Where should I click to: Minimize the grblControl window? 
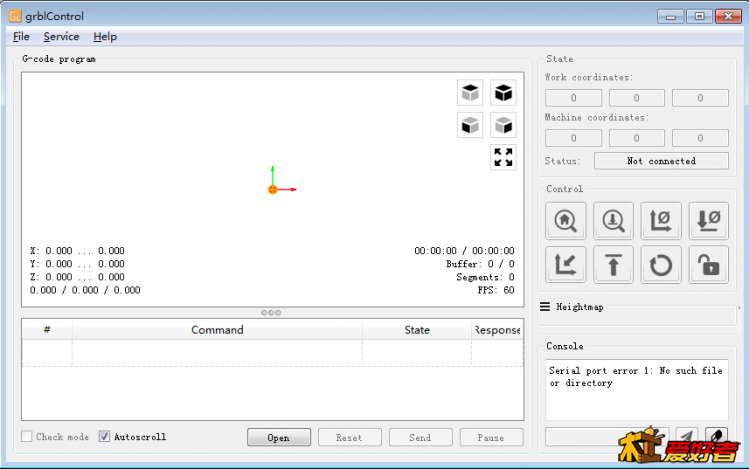point(670,17)
